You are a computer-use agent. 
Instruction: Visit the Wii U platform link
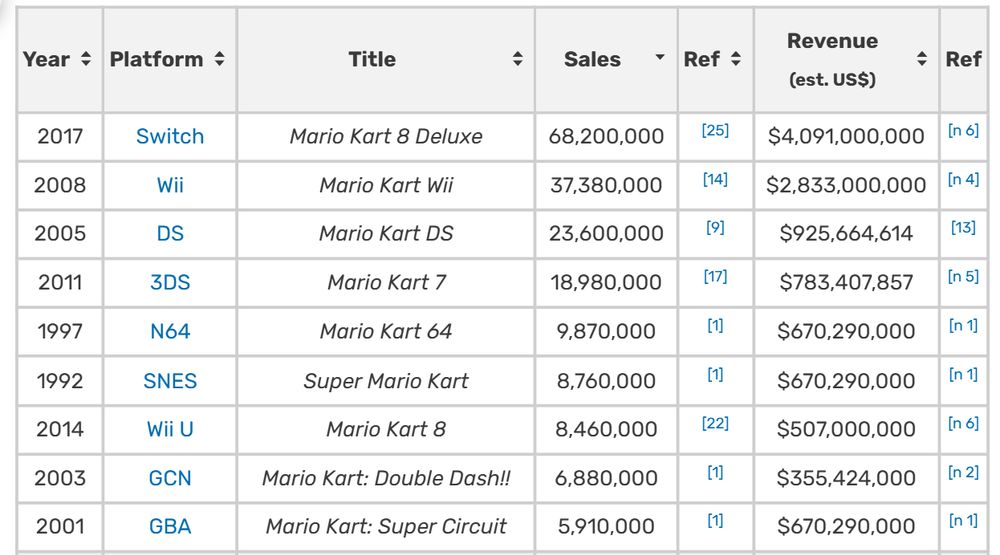pos(170,429)
